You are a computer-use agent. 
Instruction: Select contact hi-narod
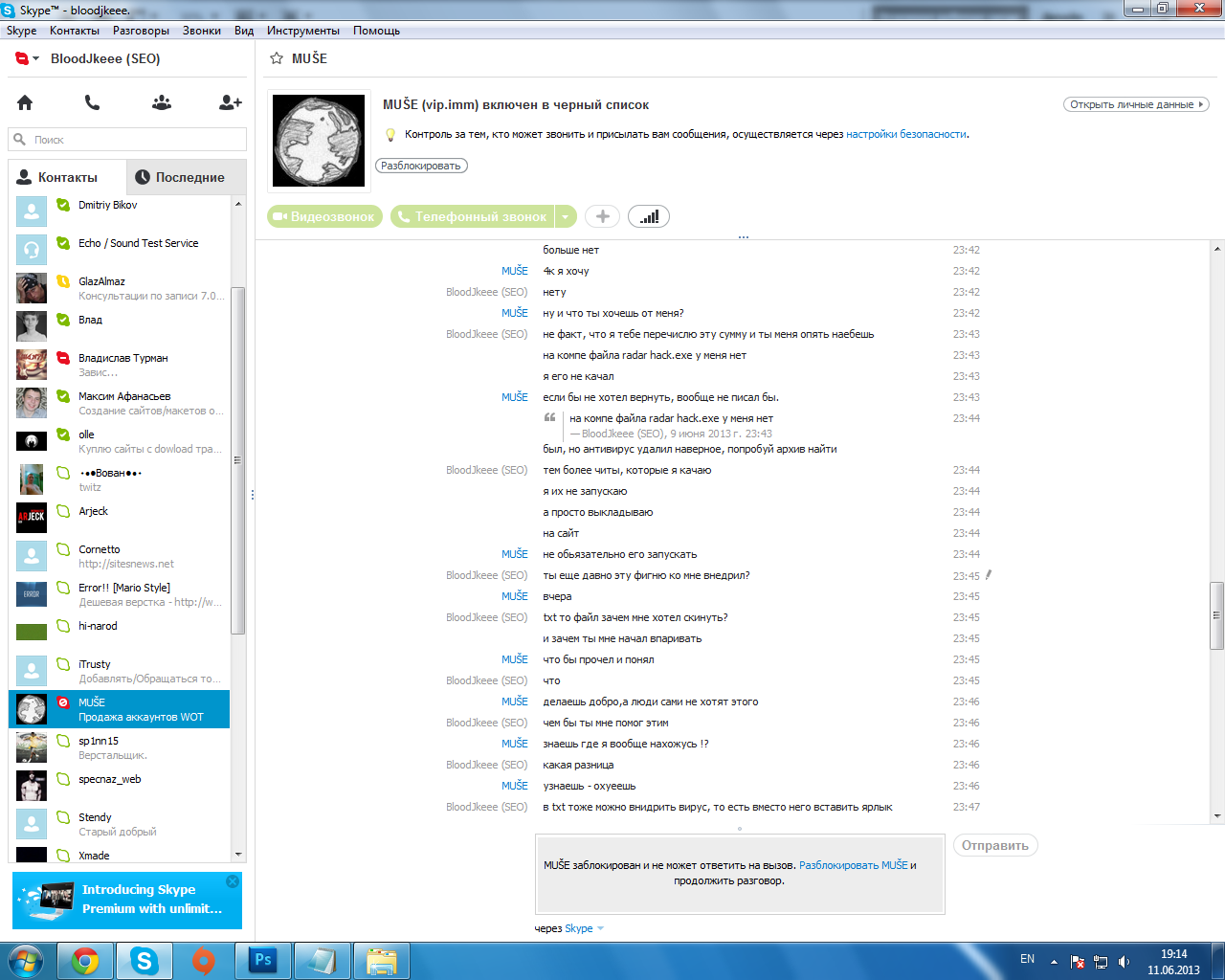[120, 633]
